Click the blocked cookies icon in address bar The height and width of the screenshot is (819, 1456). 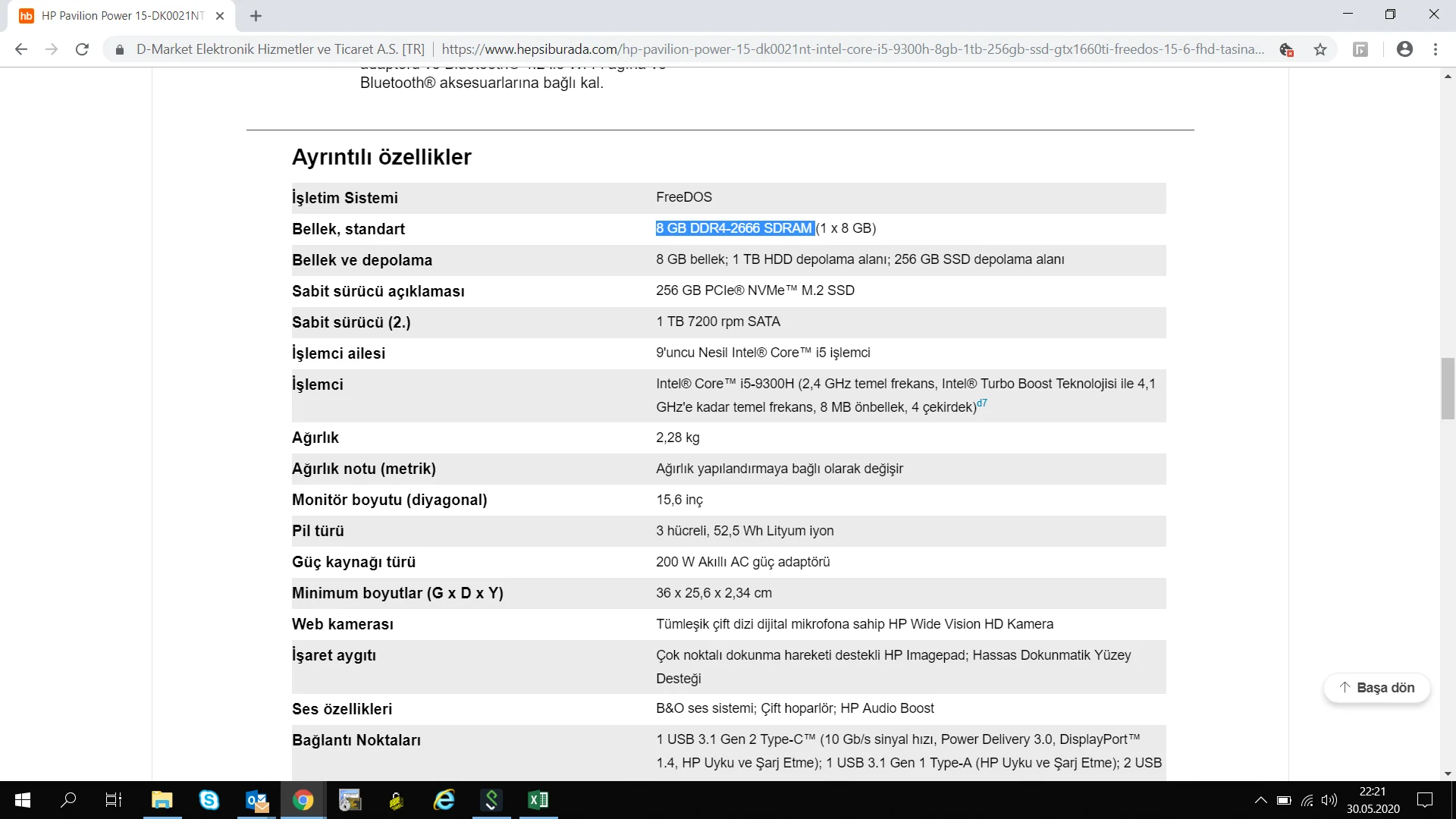tap(1286, 49)
